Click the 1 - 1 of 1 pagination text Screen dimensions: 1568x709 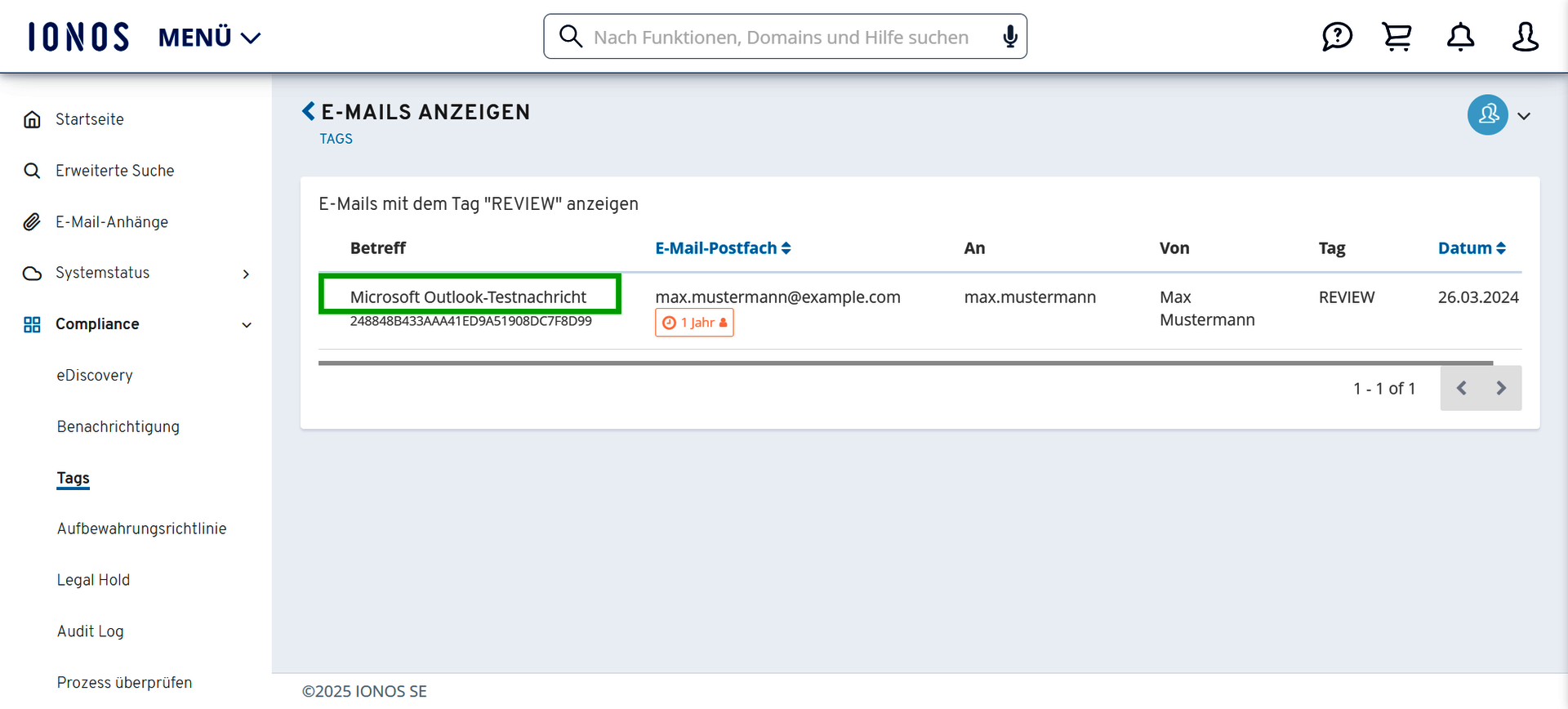(x=1384, y=389)
